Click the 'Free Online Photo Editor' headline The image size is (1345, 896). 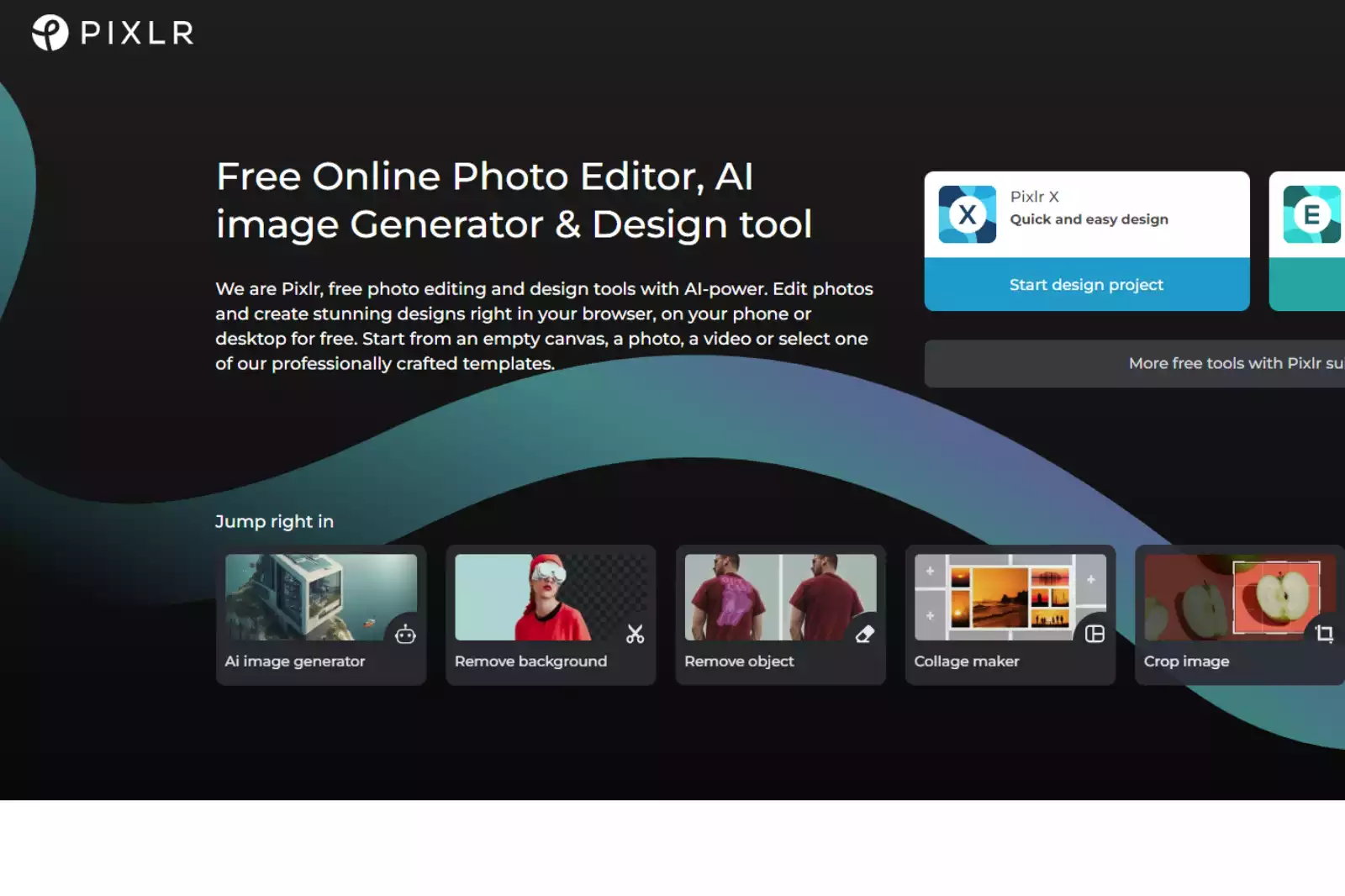point(514,200)
